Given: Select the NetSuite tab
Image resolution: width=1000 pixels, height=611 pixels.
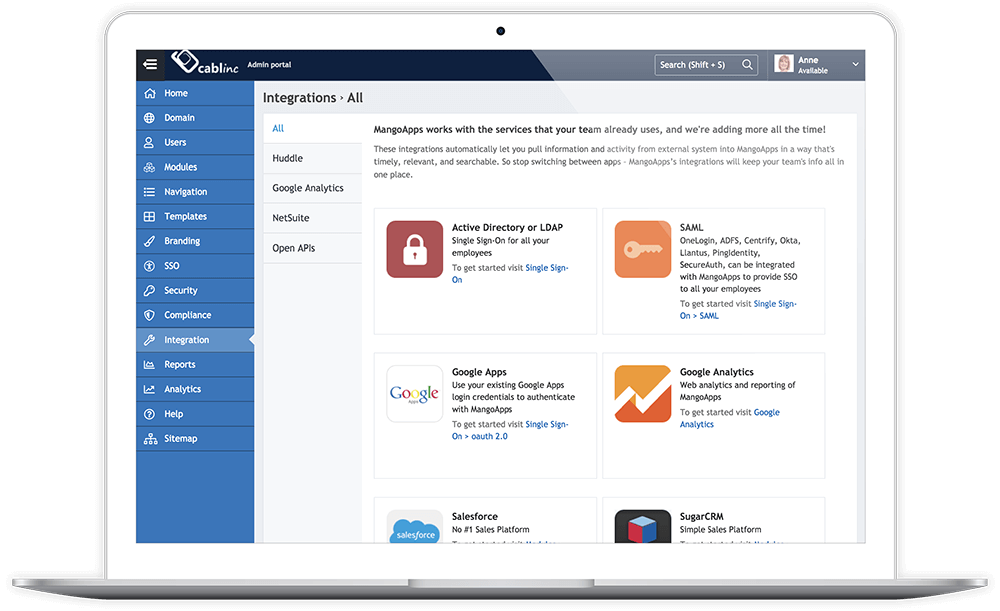Looking at the screenshot, I should (x=312, y=218).
